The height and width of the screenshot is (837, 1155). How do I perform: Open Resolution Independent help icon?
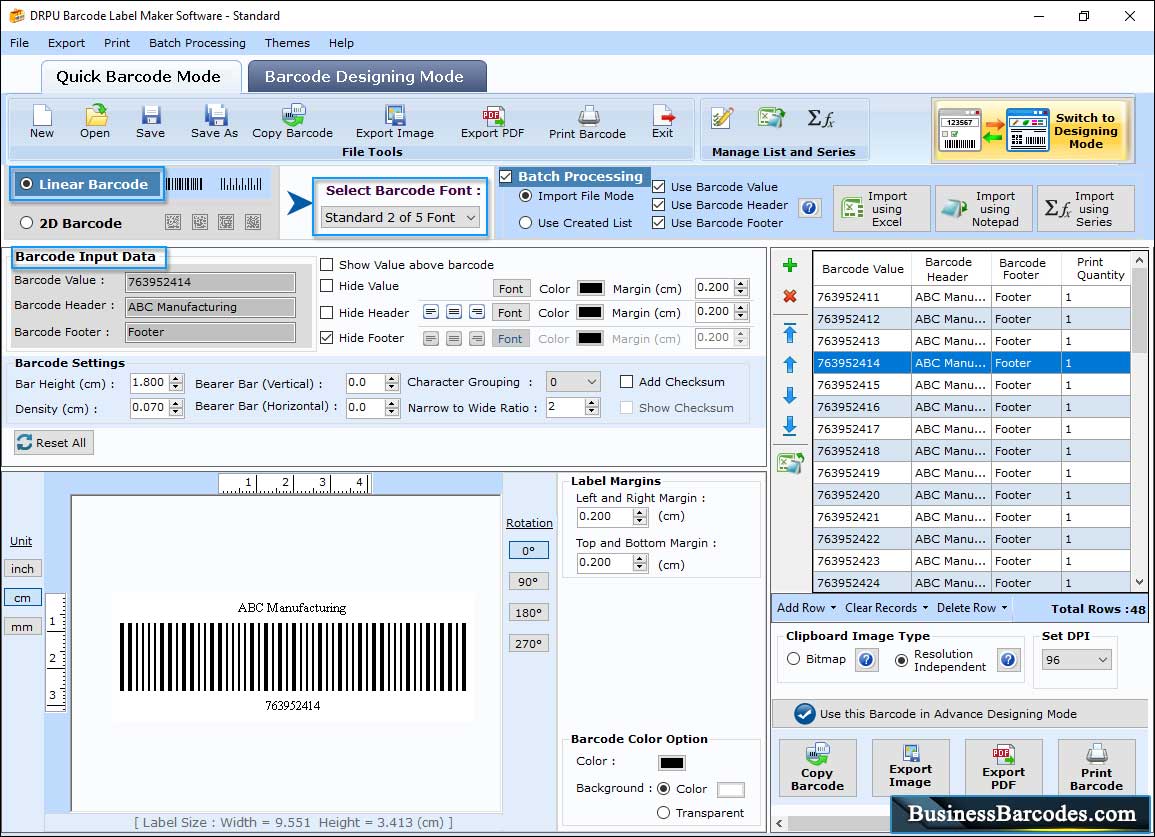pos(1008,659)
